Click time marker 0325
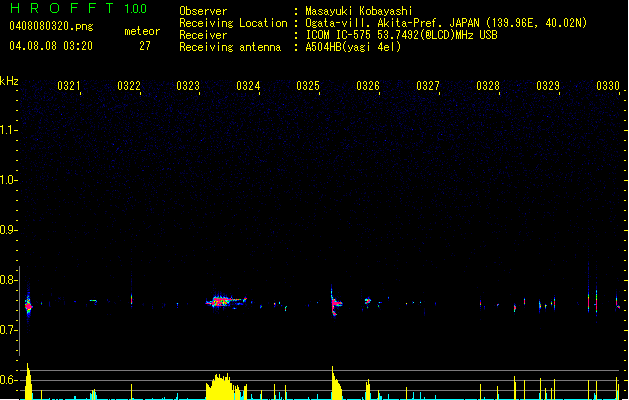 coord(308,86)
